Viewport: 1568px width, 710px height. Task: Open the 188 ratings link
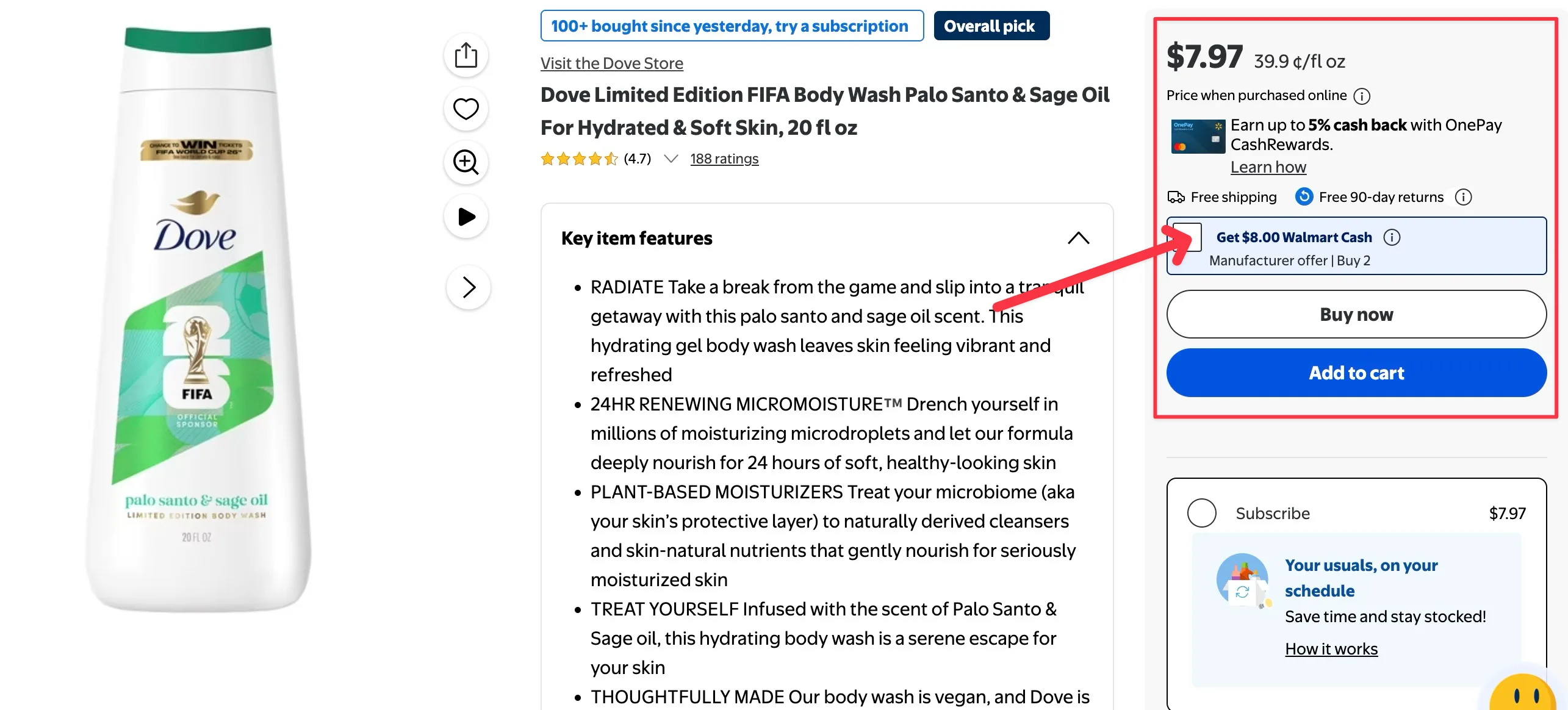point(724,159)
